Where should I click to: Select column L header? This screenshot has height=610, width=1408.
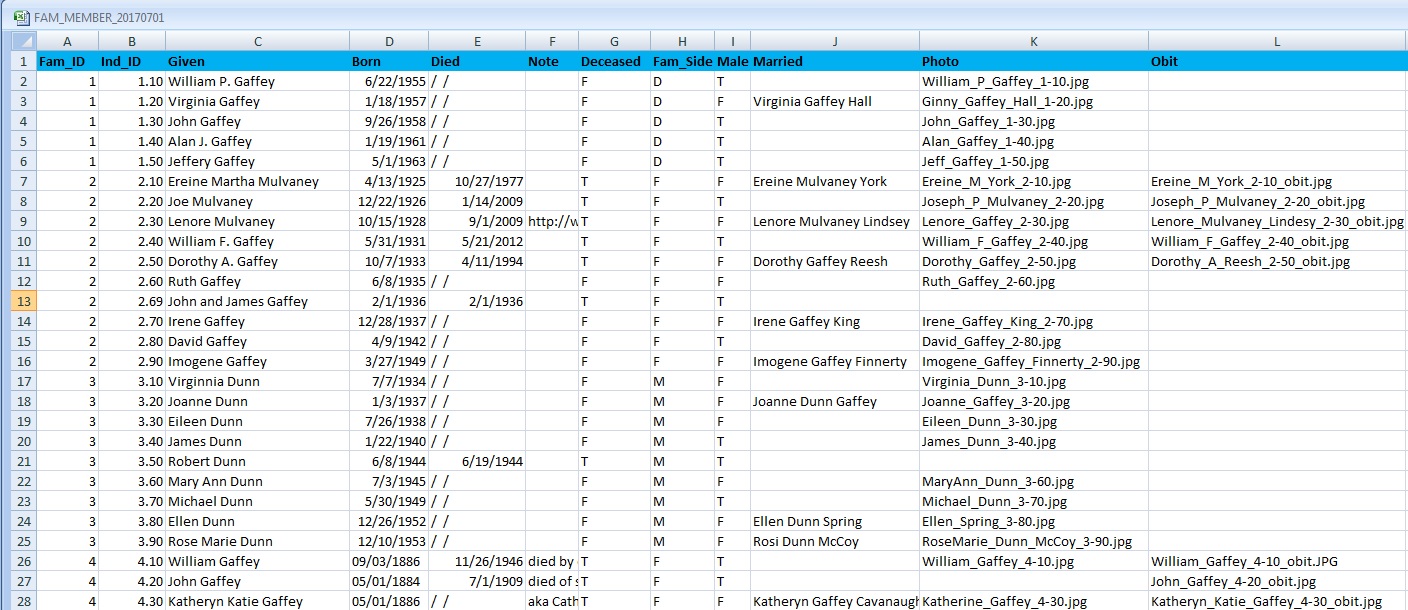coord(1278,41)
